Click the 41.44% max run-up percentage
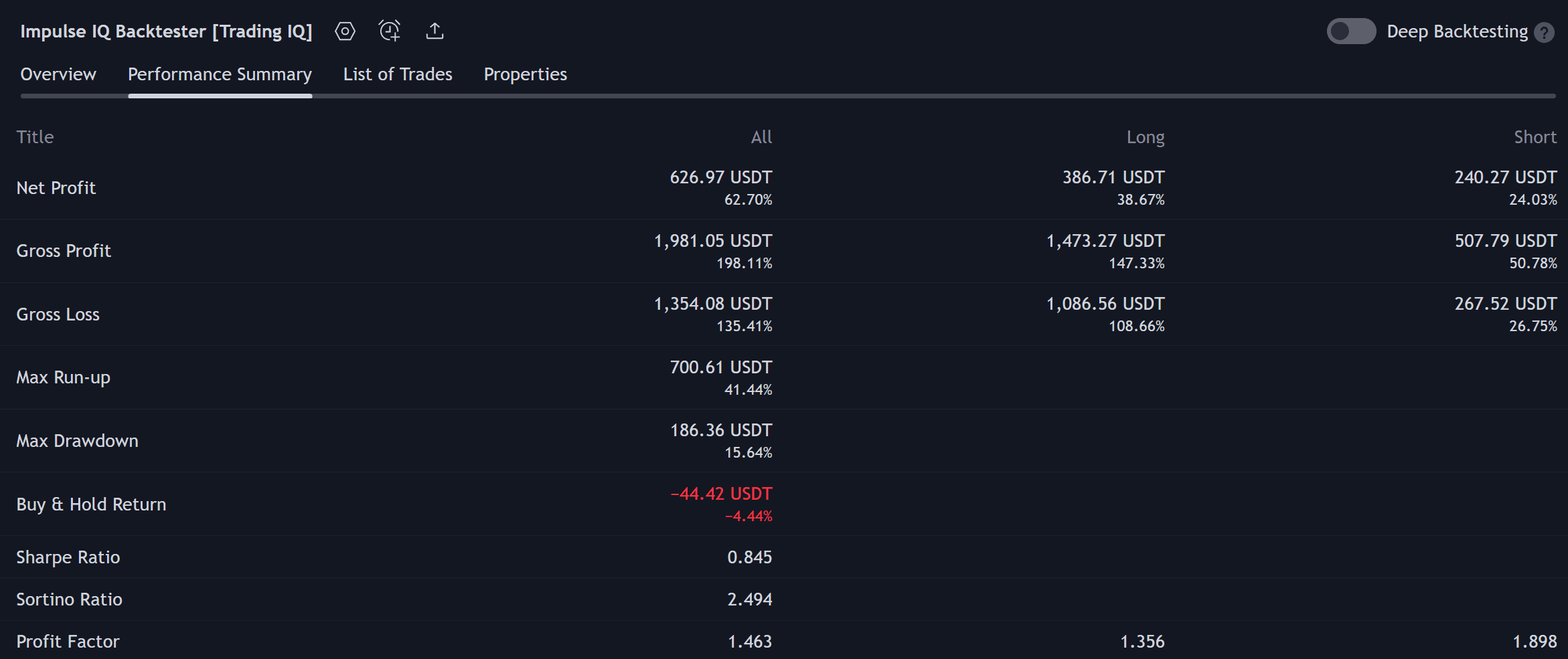Image resolution: width=1568 pixels, height=659 pixels. coord(749,389)
